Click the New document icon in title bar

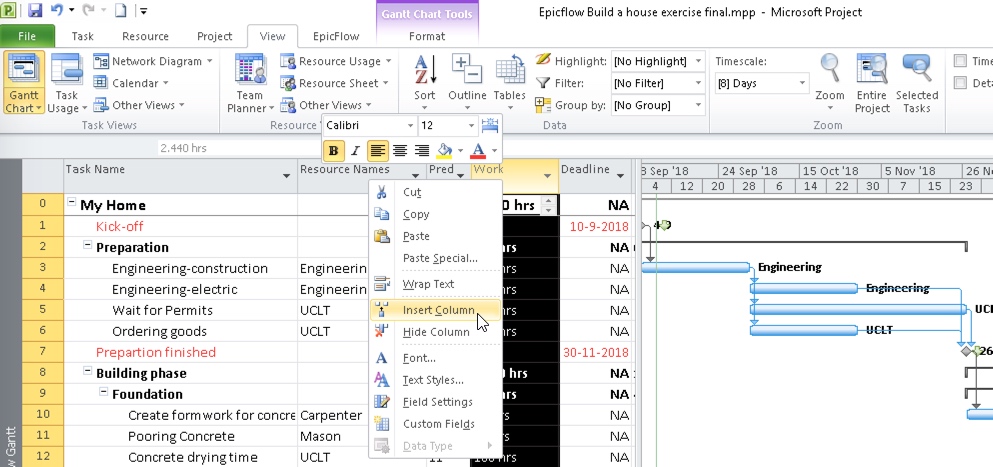click(120, 11)
